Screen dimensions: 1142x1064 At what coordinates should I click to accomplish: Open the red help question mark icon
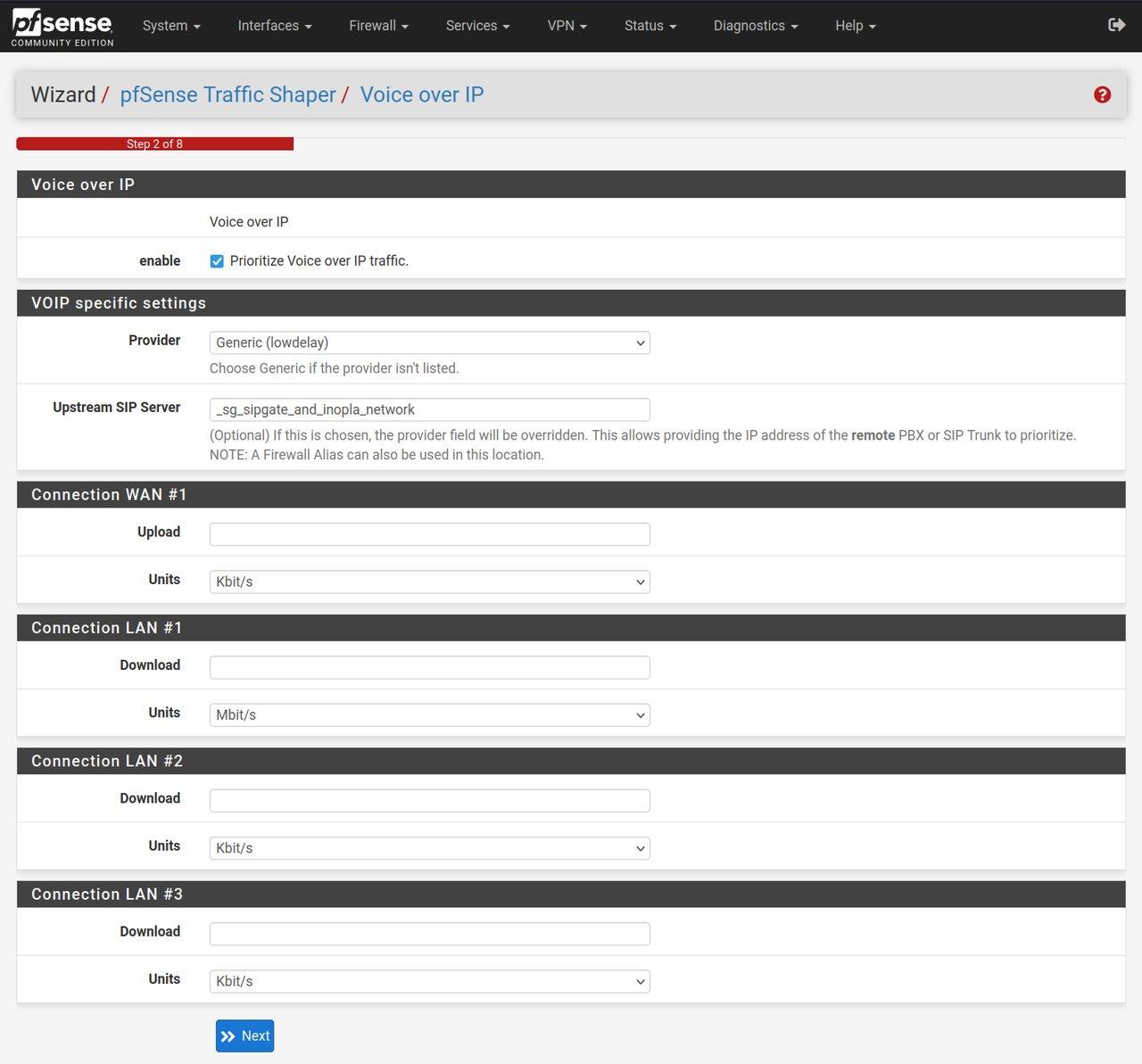pyautogui.click(x=1103, y=95)
